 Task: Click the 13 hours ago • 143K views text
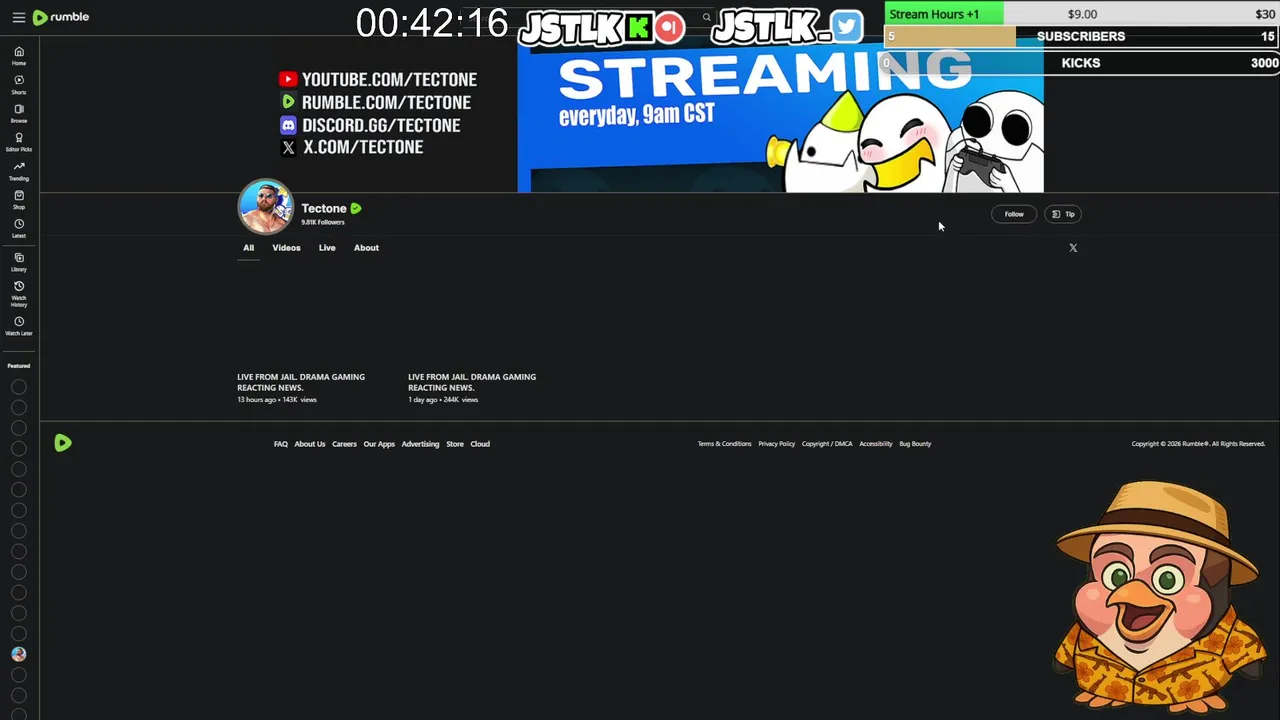pos(277,400)
